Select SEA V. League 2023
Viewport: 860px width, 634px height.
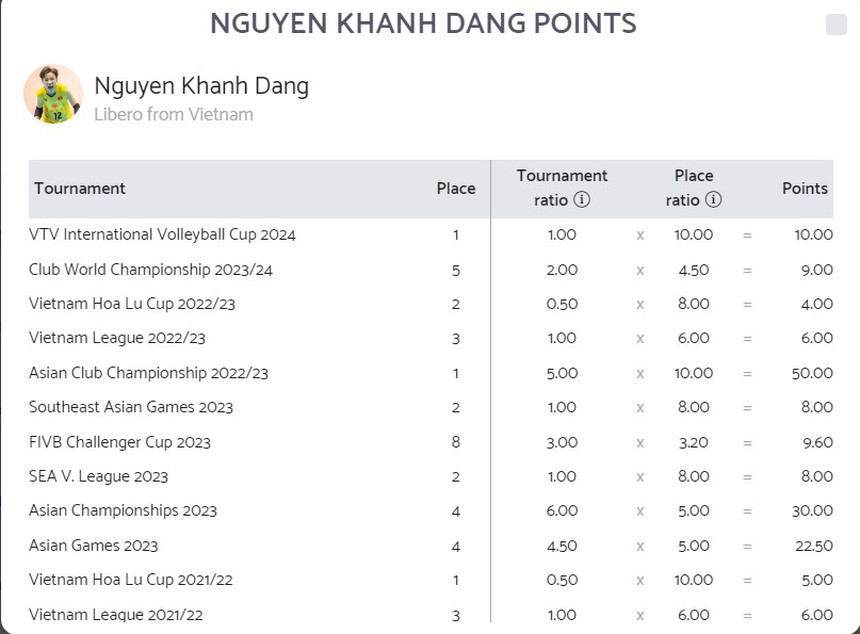(98, 476)
